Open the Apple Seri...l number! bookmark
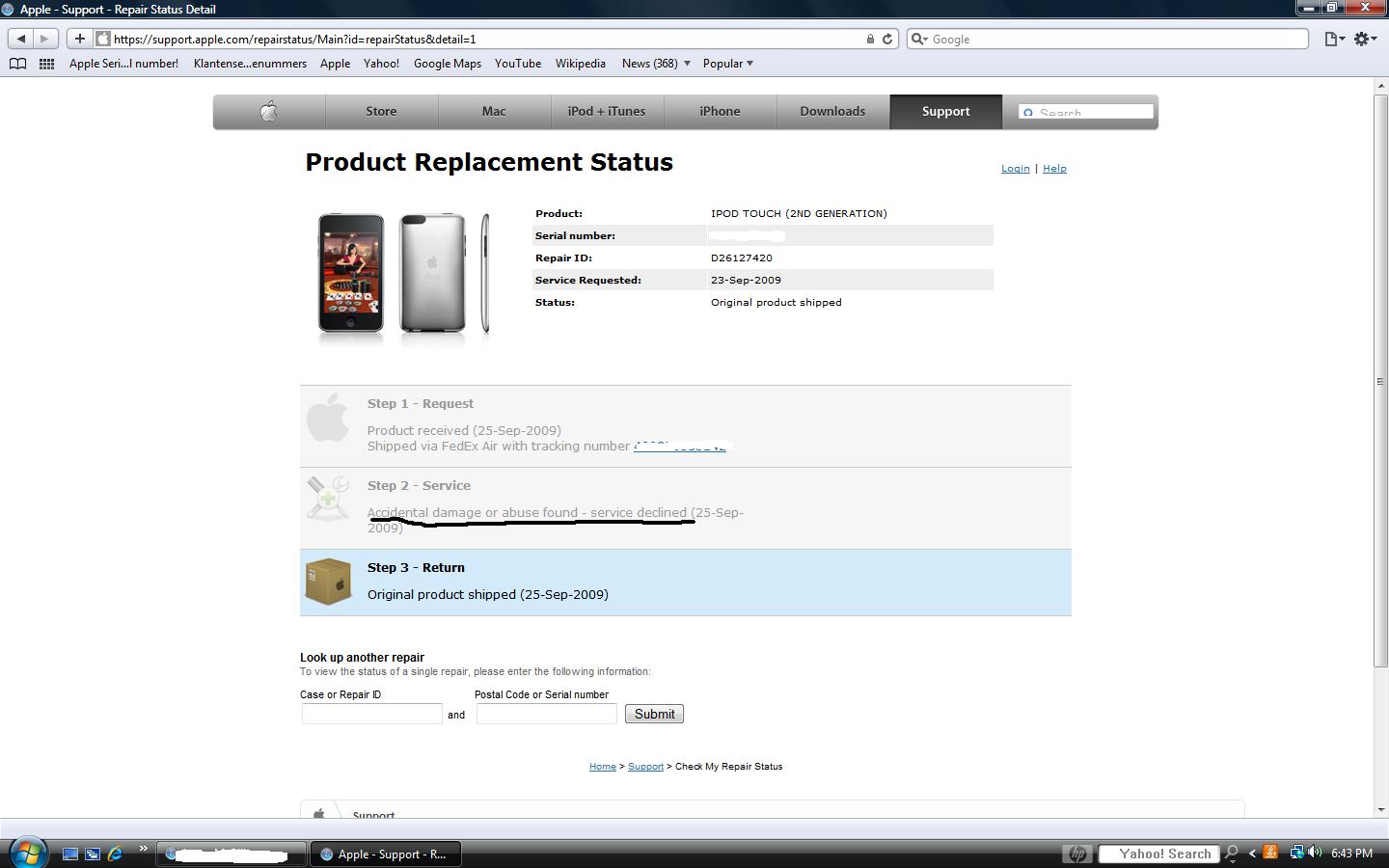 tap(123, 64)
